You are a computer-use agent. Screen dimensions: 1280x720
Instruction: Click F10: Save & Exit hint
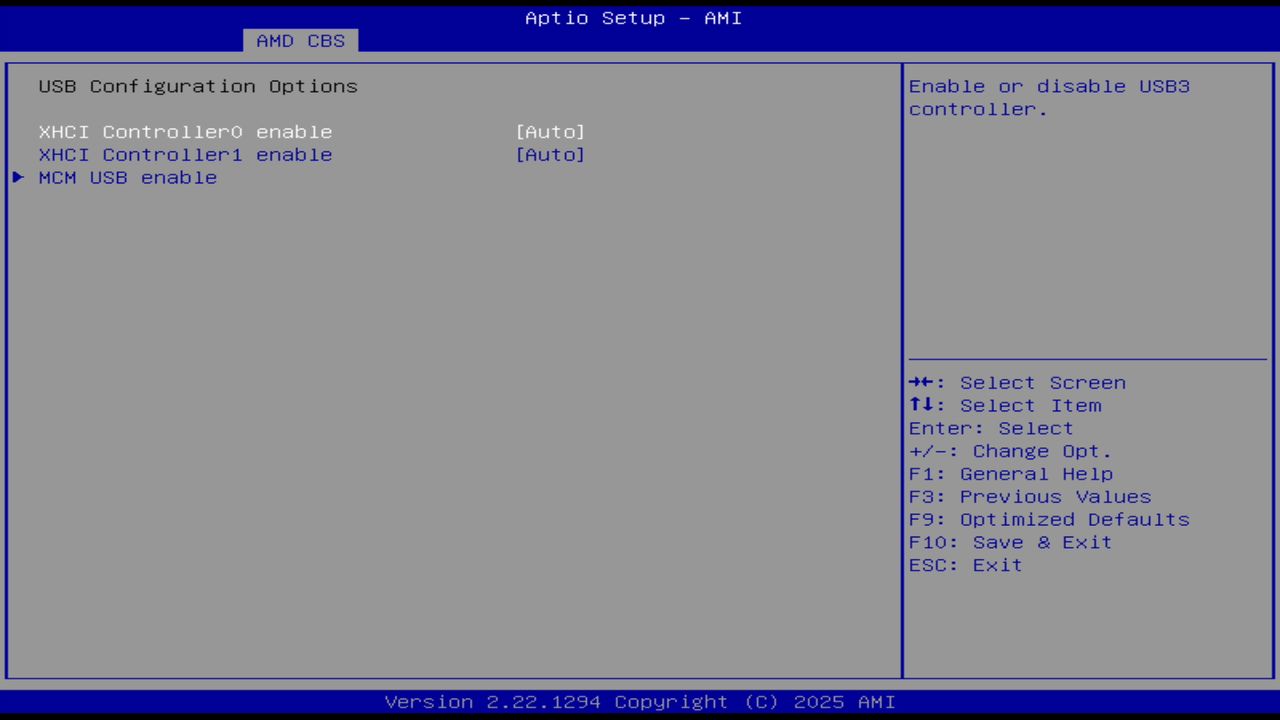1010,543
